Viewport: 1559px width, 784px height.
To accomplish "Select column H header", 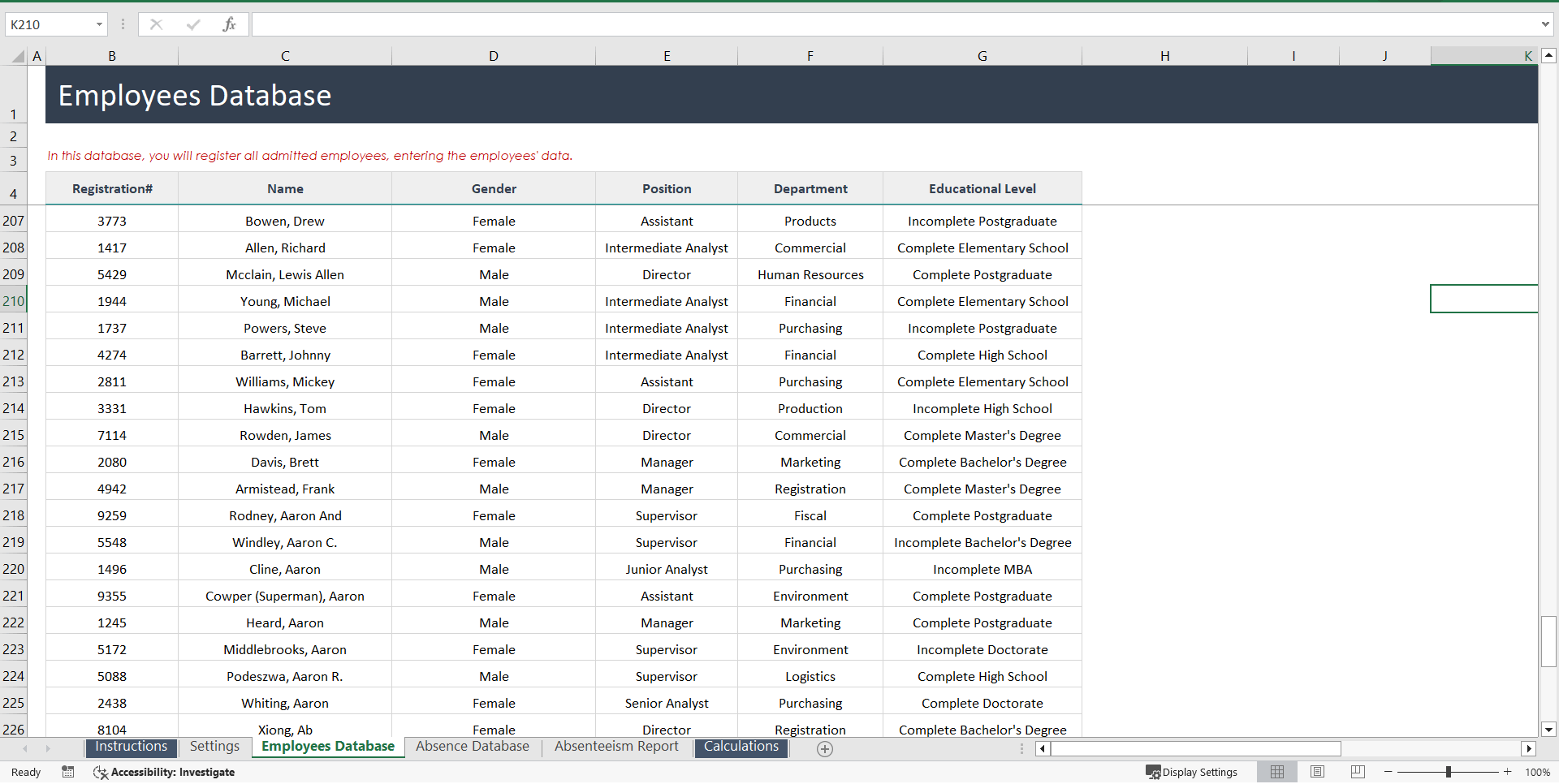I will (x=1164, y=56).
